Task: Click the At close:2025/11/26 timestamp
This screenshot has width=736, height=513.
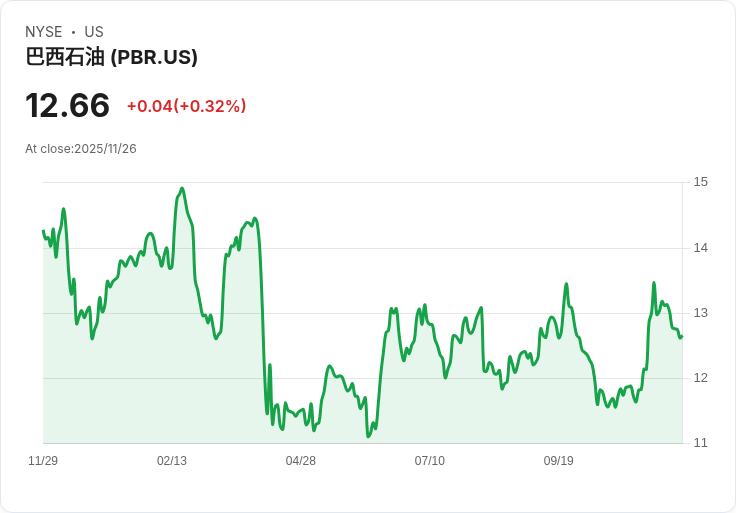Action: (81, 149)
